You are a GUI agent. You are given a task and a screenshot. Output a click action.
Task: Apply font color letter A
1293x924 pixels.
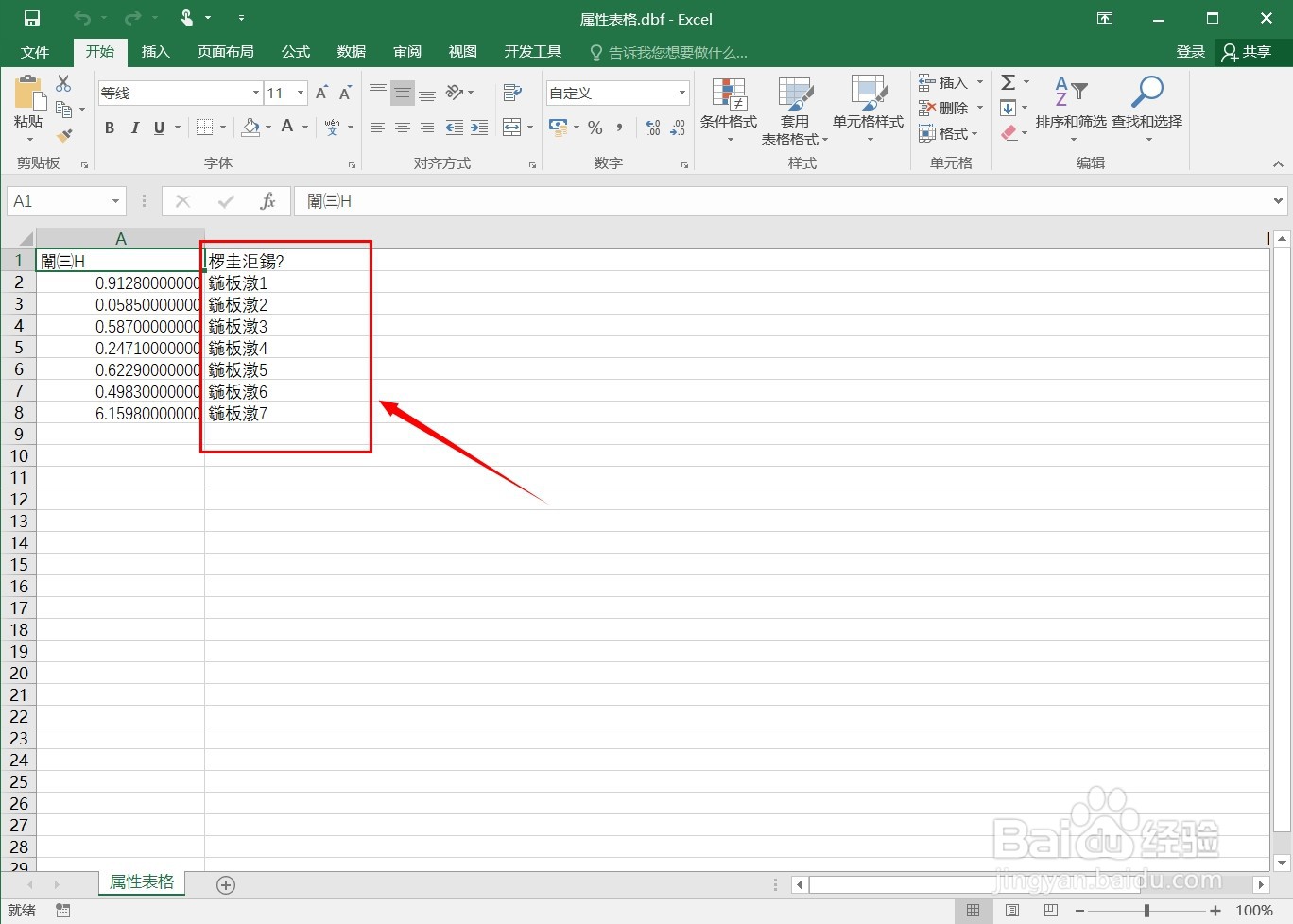(287, 127)
